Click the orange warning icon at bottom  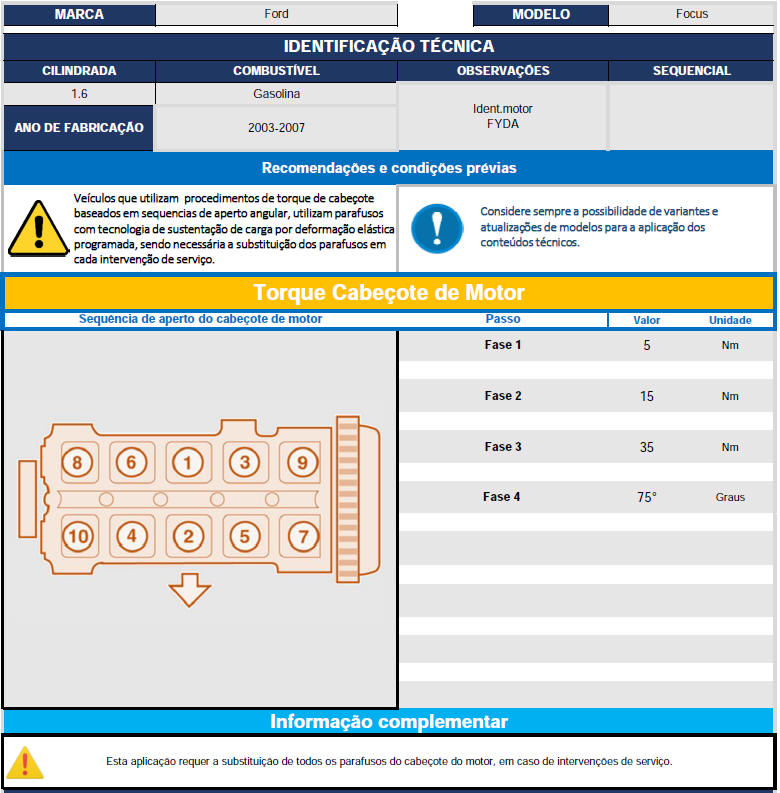[26, 762]
